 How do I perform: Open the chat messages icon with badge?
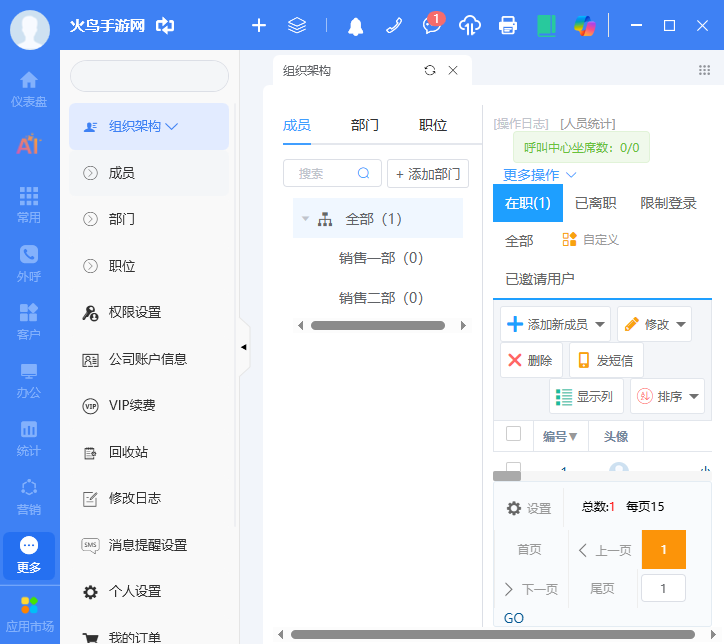click(433, 24)
